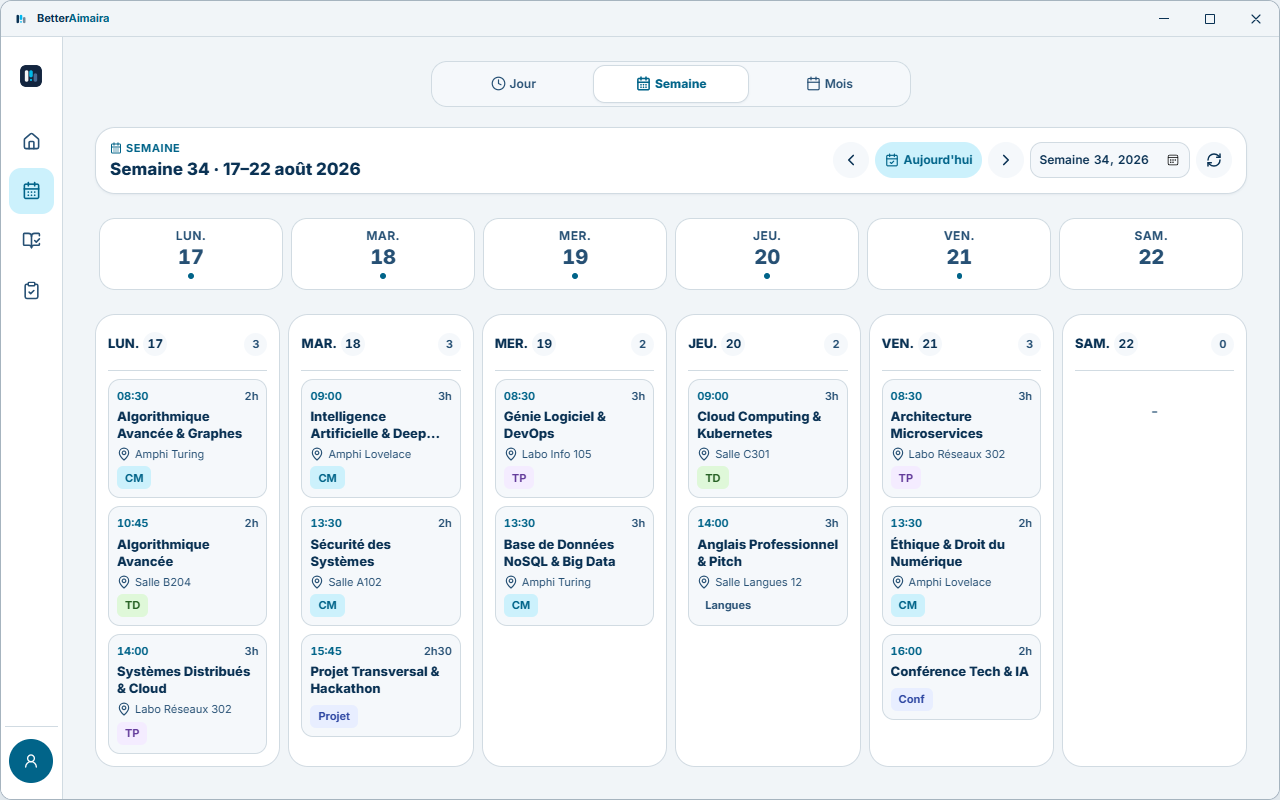Select Wednesday 19 day card
Image resolution: width=1280 pixels, height=800 pixels.
click(575, 254)
